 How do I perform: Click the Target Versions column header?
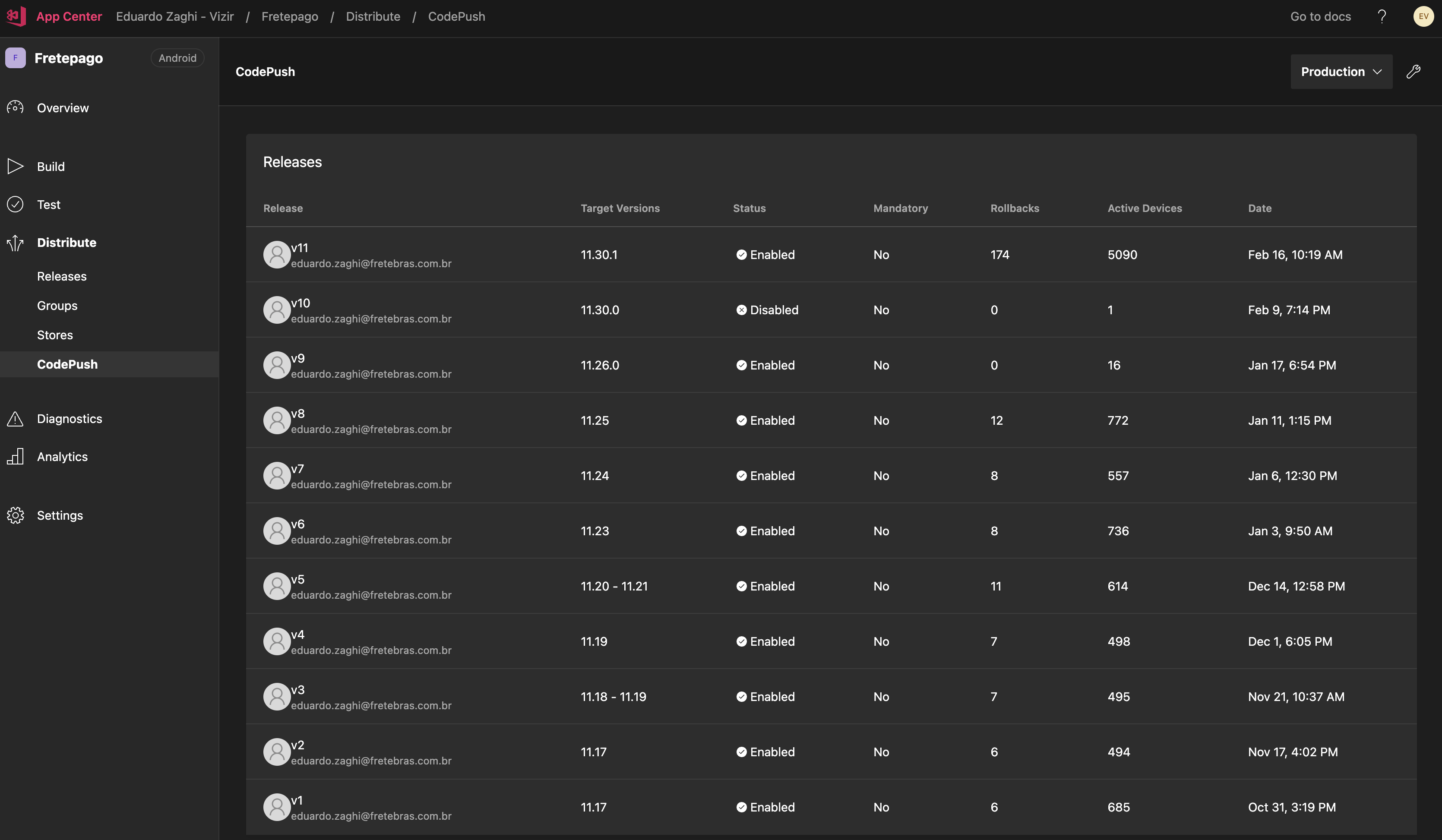pos(620,208)
